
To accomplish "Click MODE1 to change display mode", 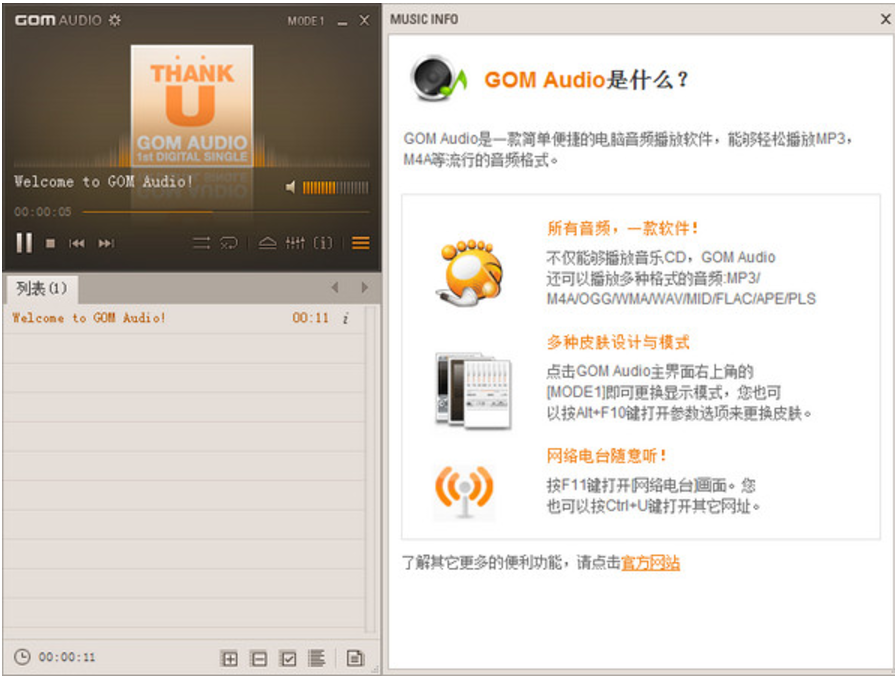I will (x=305, y=18).
